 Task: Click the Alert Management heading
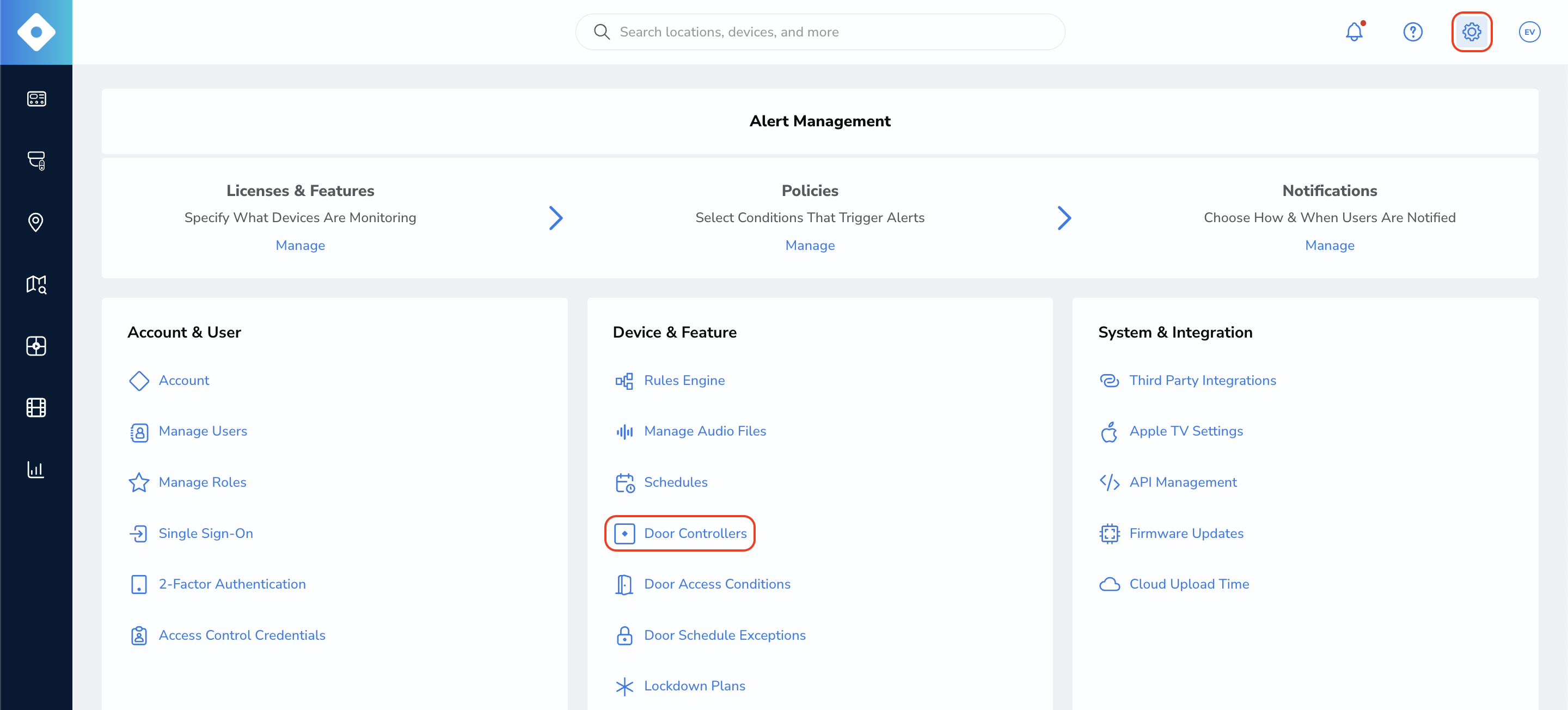point(820,121)
